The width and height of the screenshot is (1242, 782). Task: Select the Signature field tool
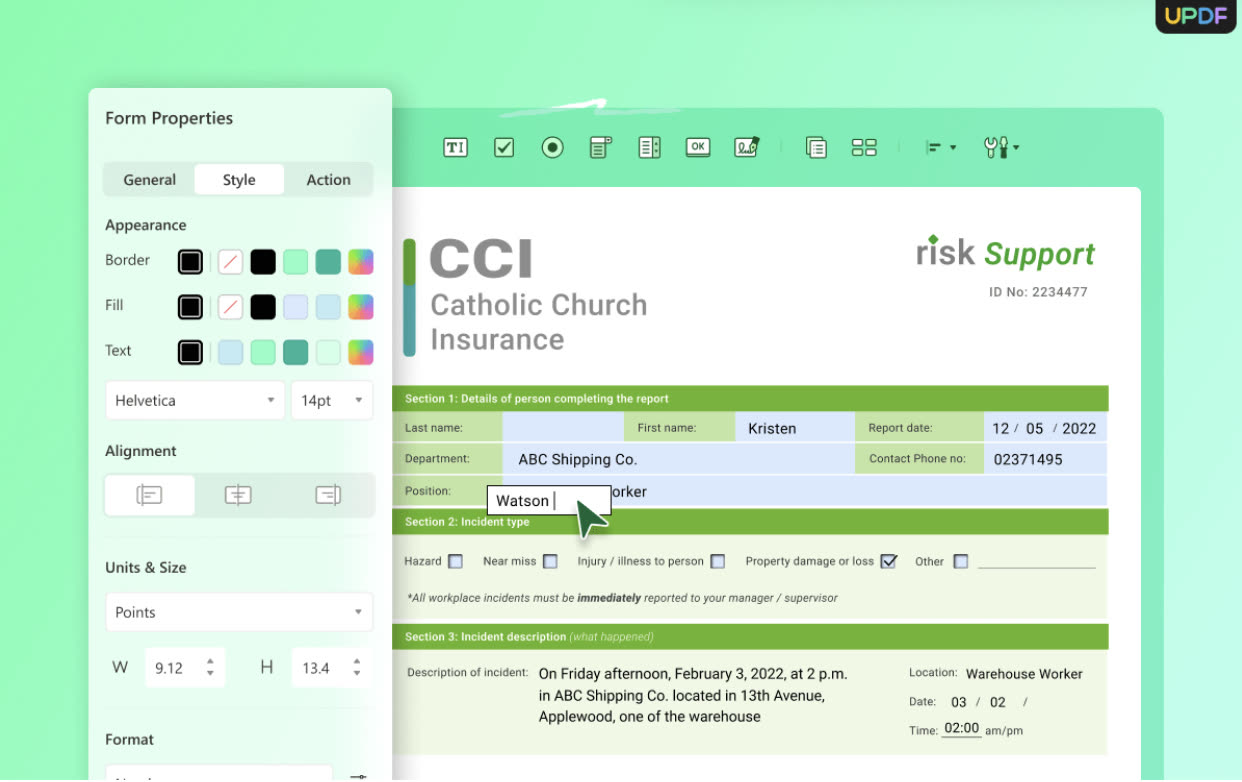pos(747,147)
